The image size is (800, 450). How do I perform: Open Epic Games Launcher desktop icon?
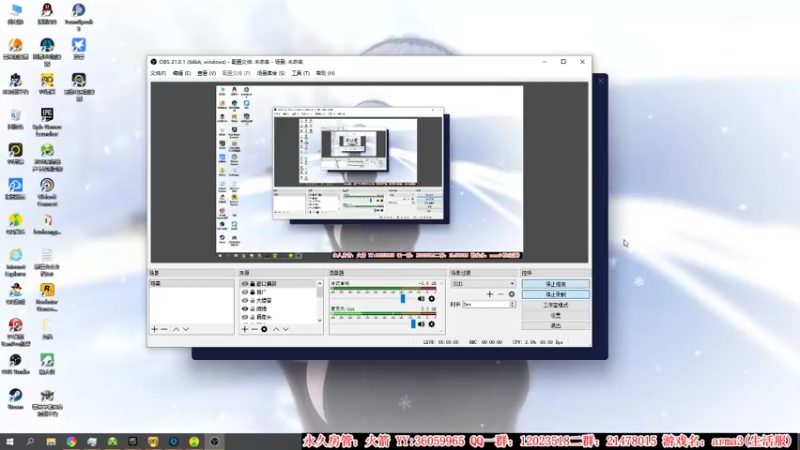click(x=47, y=121)
